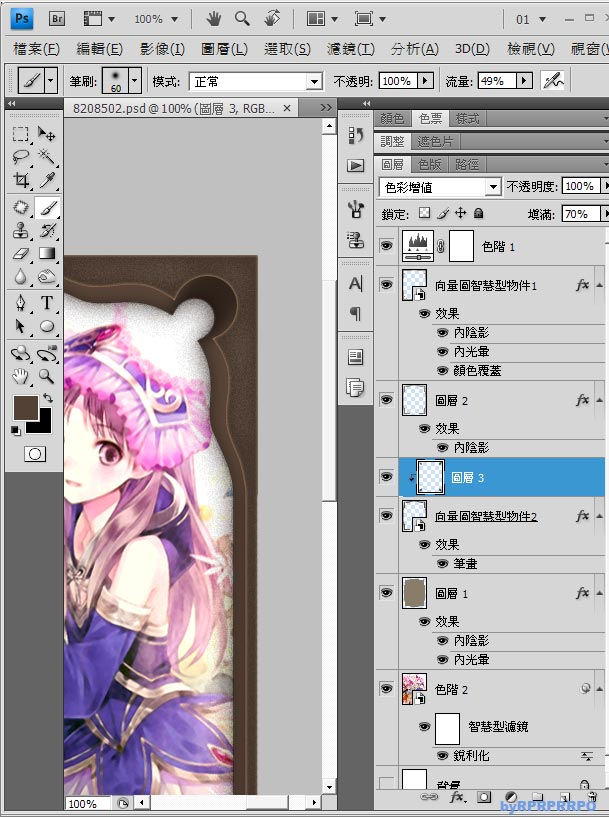This screenshot has height=817, width=609.
Task: Select the Hand tool in toolbox
Action: click(20, 376)
